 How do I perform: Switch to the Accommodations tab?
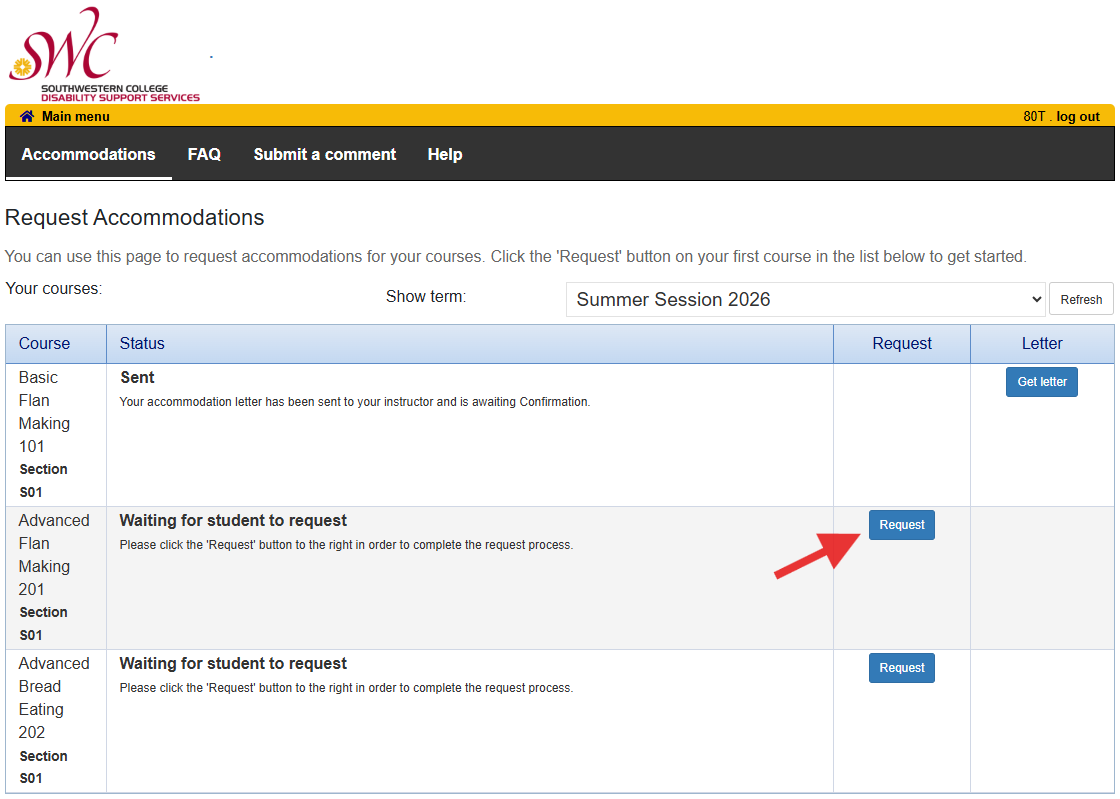coord(89,154)
